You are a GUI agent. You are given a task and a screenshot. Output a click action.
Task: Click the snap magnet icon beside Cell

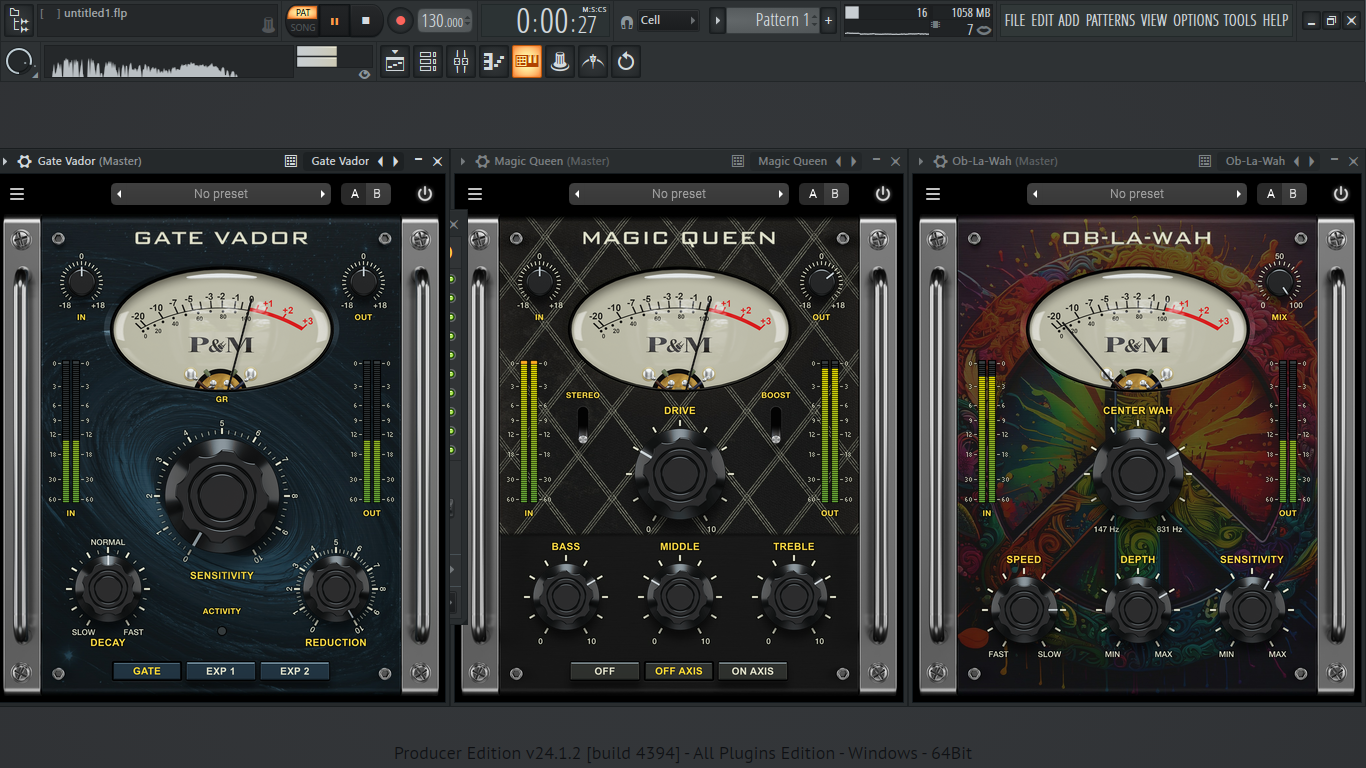click(x=627, y=21)
